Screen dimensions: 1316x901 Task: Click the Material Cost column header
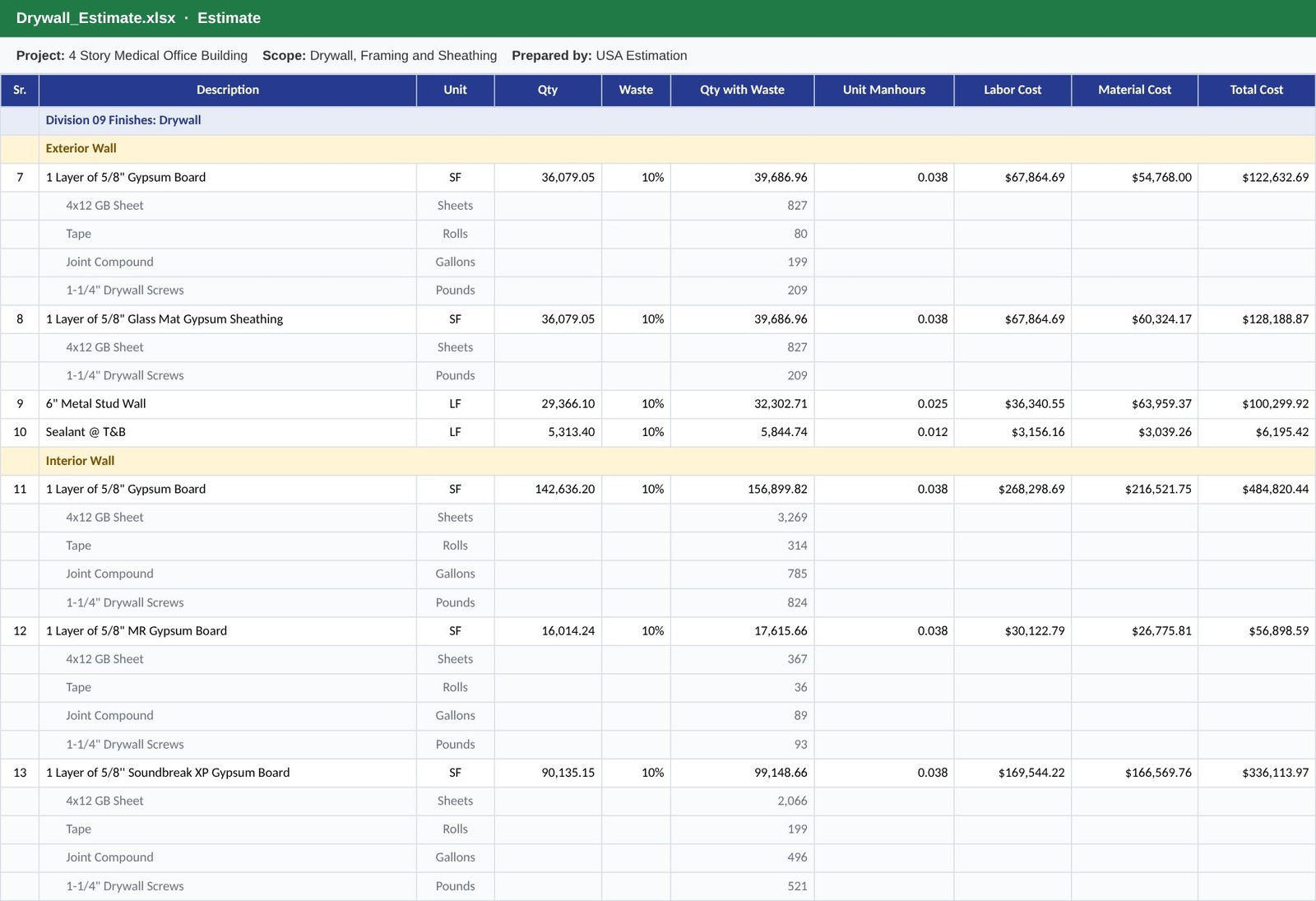pyautogui.click(x=1134, y=90)
